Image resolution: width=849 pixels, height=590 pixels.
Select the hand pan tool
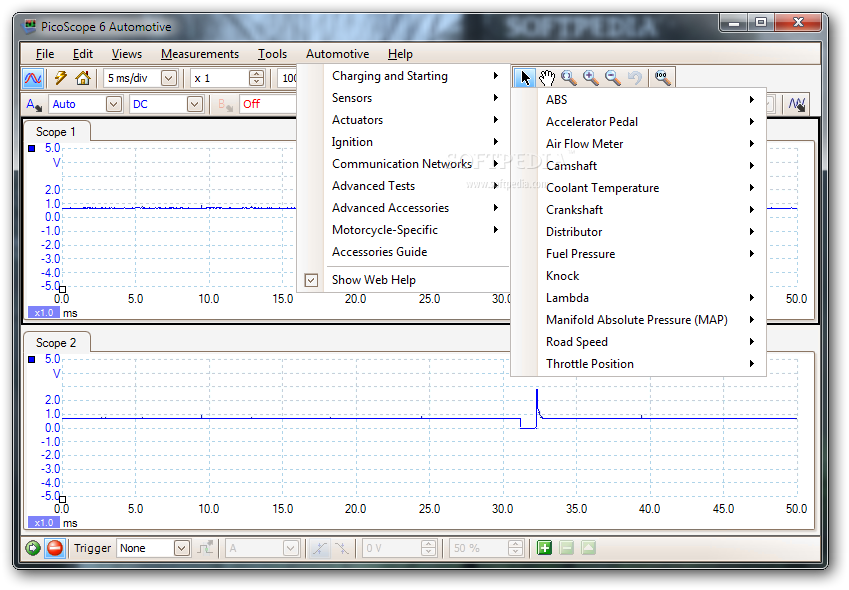pyautogui.click(x=547, y=78)
